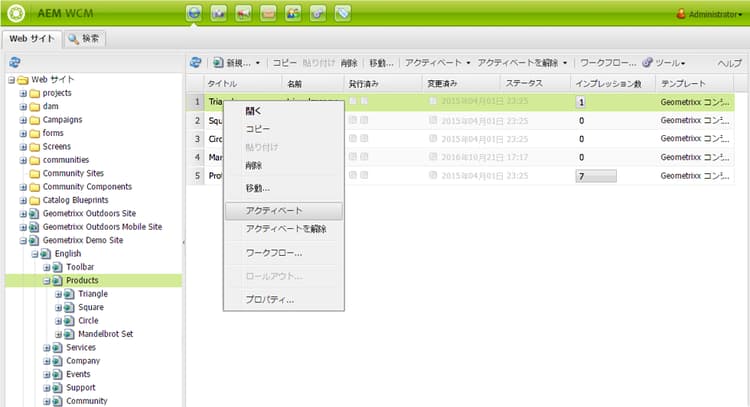Choose ワークフロー... in the context menu

pos(284,253)
